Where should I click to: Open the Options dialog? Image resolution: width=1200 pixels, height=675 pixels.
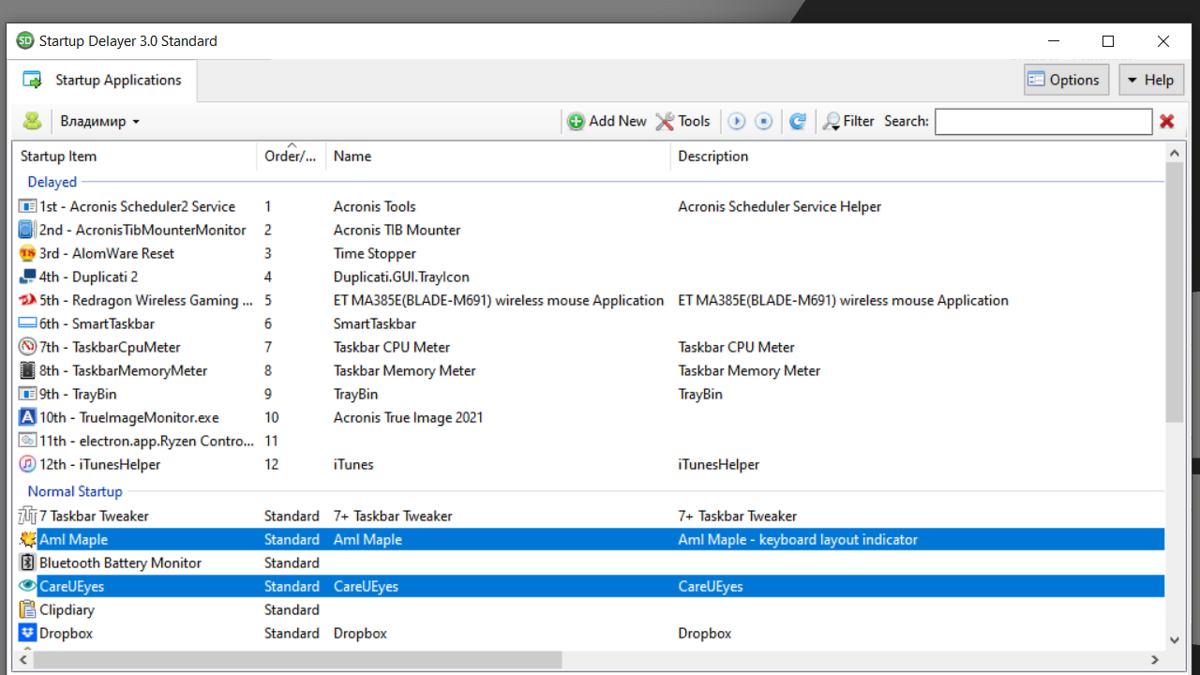click(1066, 80)
